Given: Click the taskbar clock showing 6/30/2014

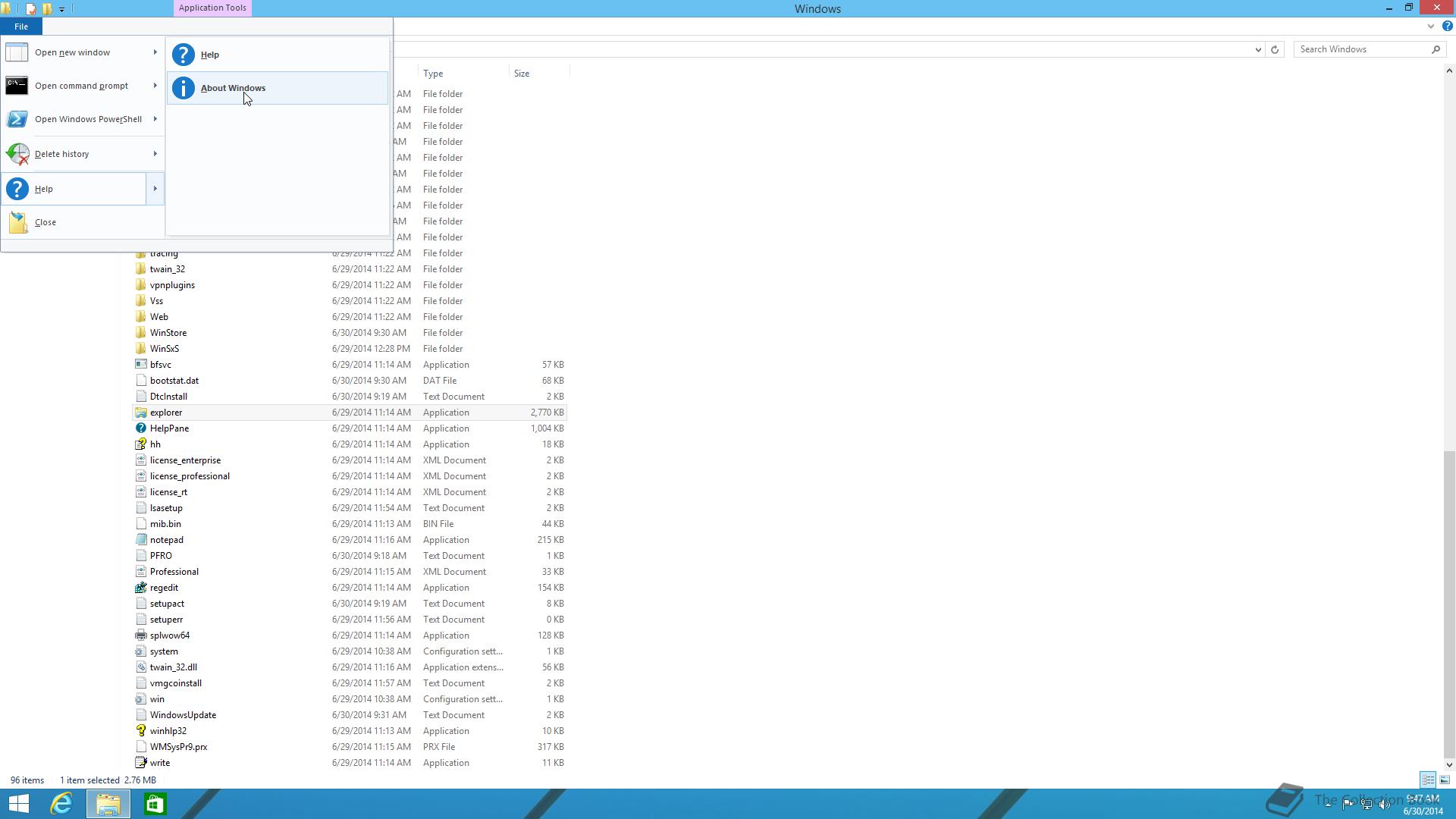Looking at the screenshot, I should pyautogui.click(x=1423, y=805).
